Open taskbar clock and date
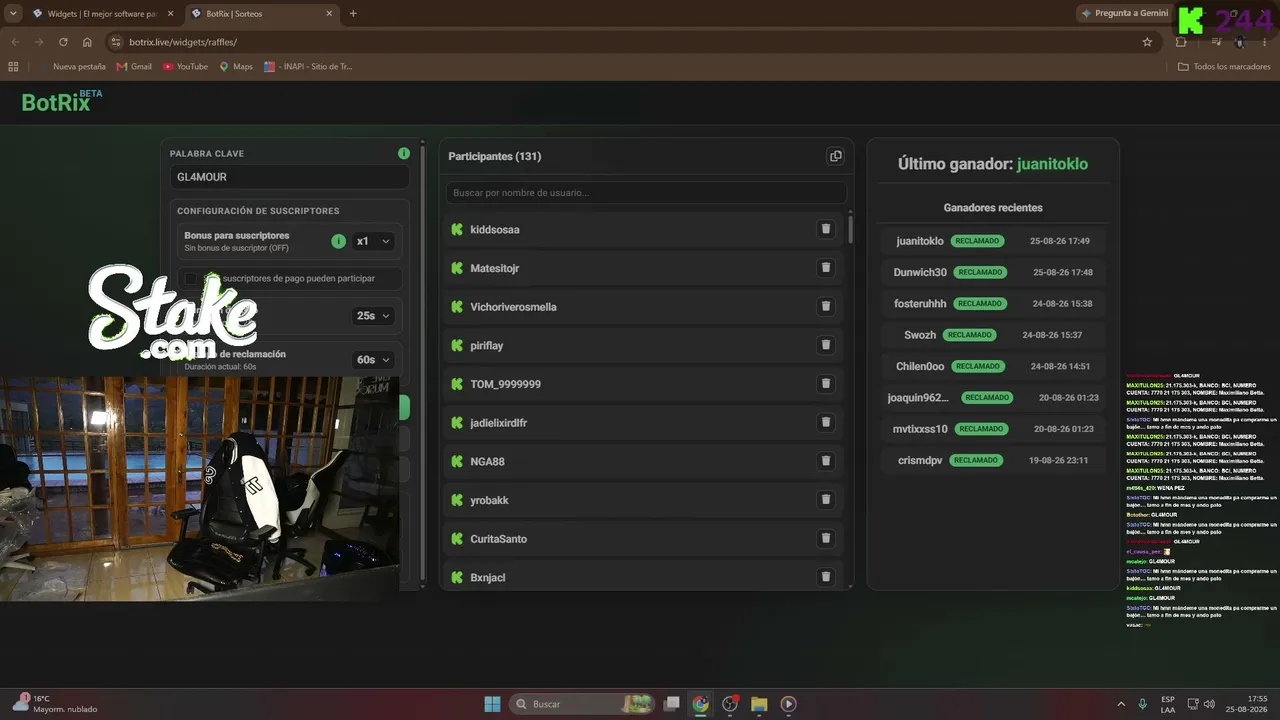 [x=1249, y=704]
